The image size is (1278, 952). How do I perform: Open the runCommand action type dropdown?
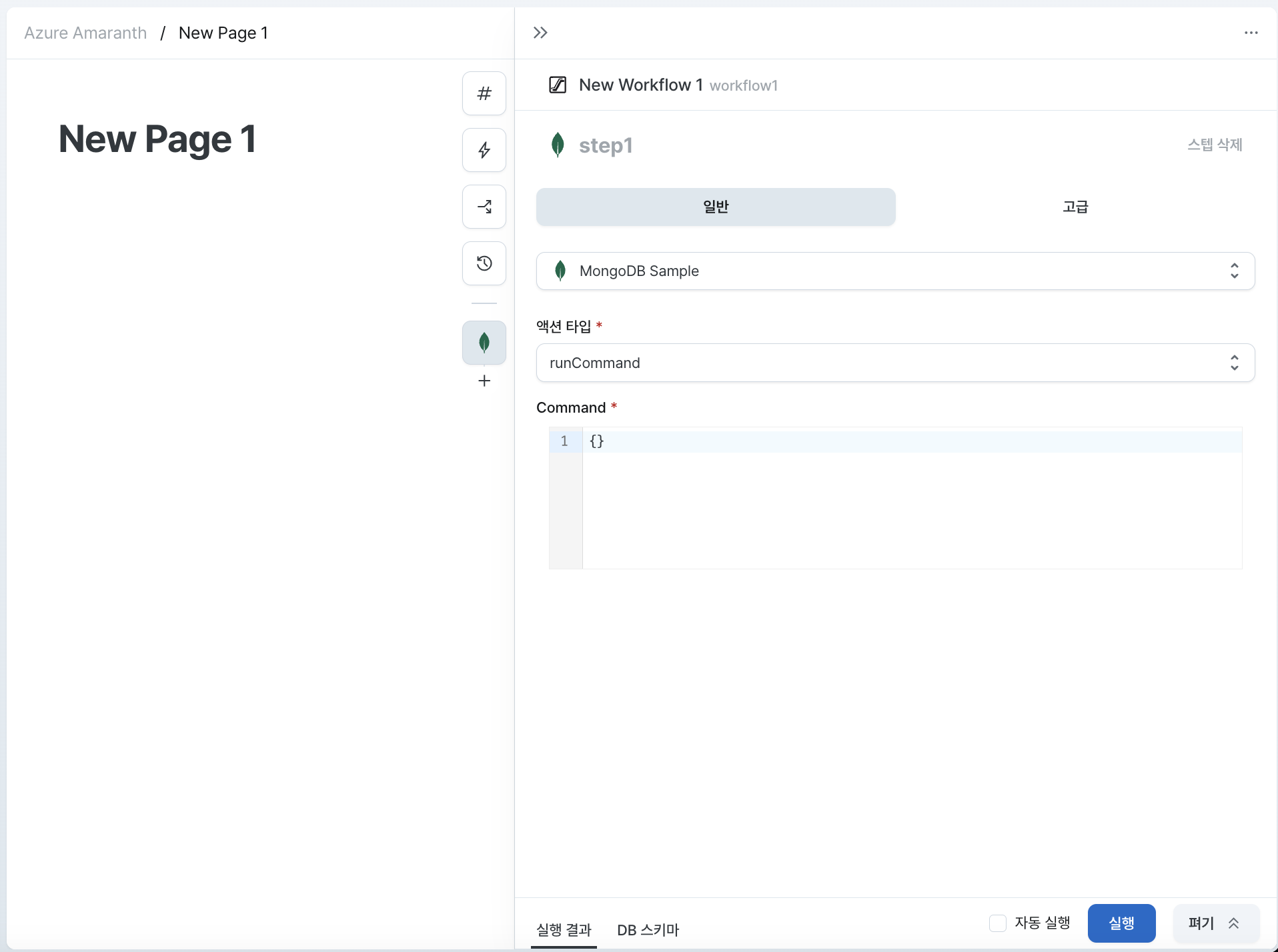(x=895, y=363)
